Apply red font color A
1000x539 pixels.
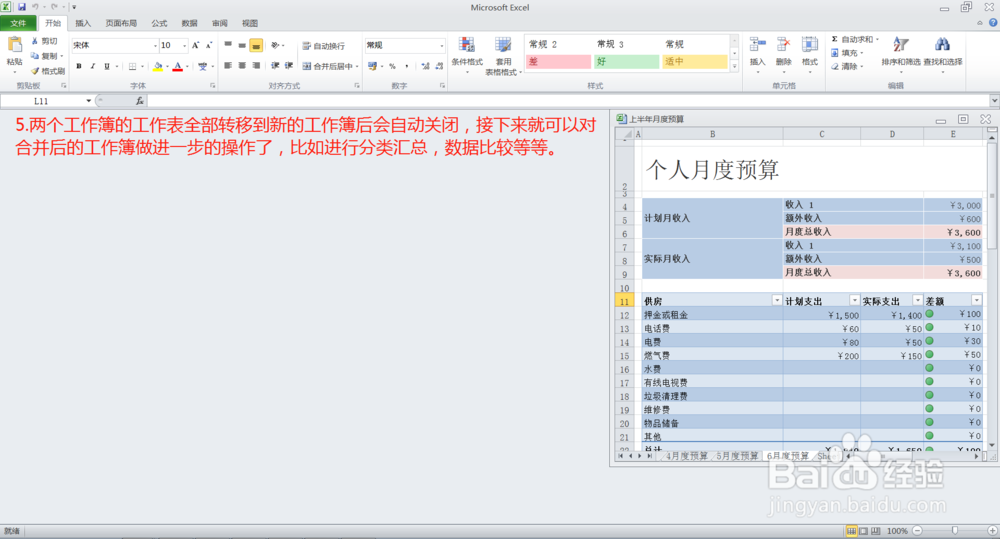click(x=178, y=66)
